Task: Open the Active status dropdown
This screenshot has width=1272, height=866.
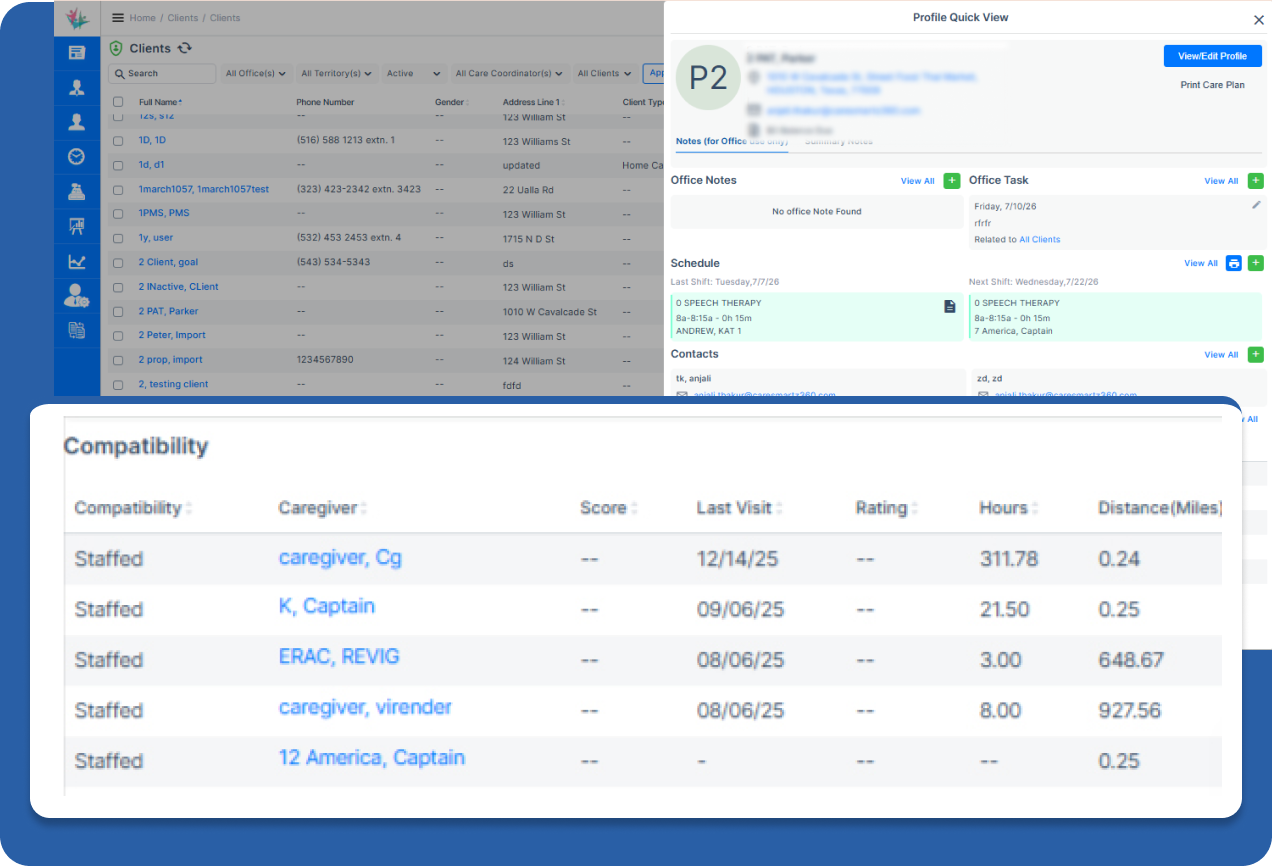Action: (413, 73)
